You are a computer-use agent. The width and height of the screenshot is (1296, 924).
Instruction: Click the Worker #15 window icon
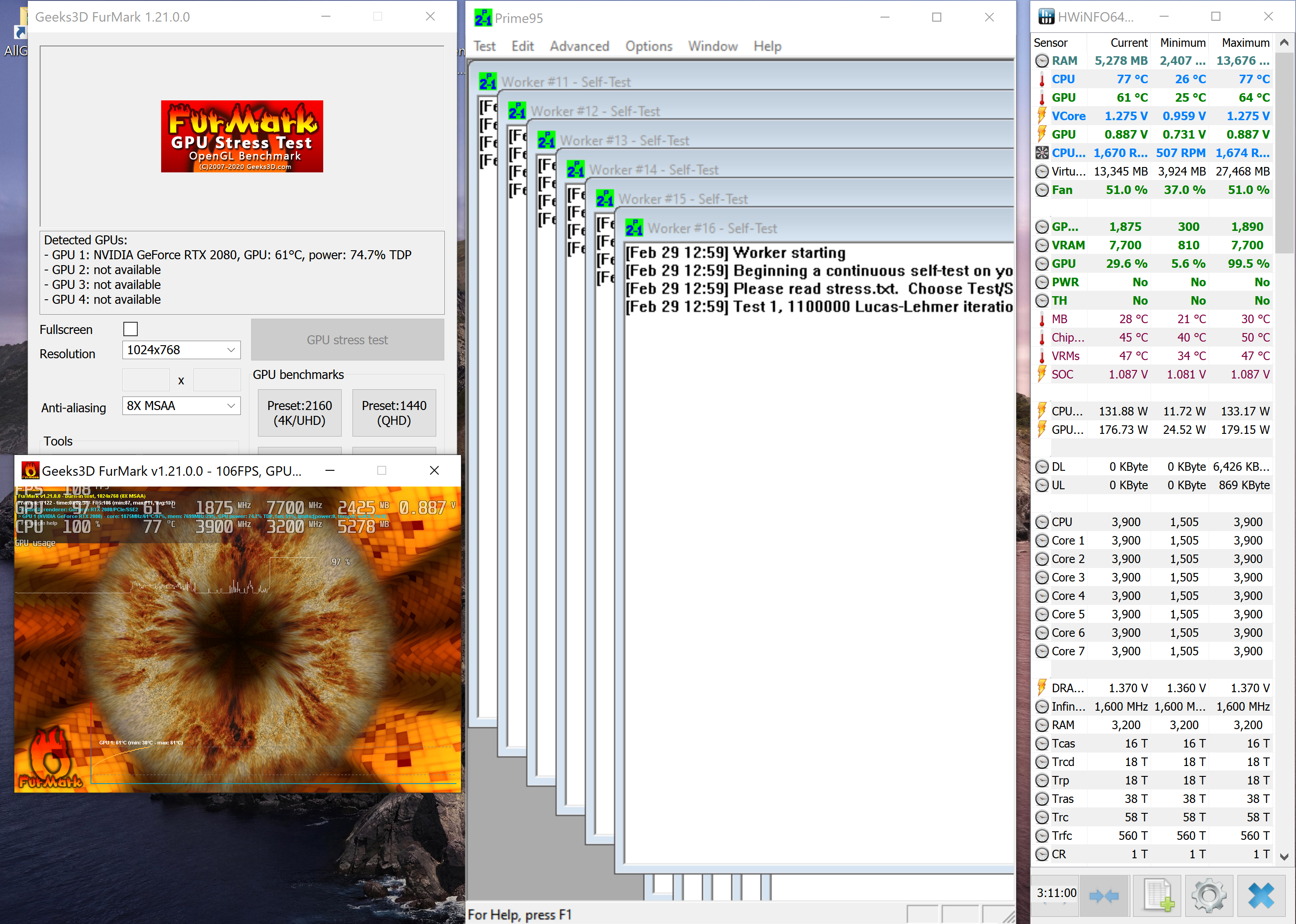[x=605, y=198]
